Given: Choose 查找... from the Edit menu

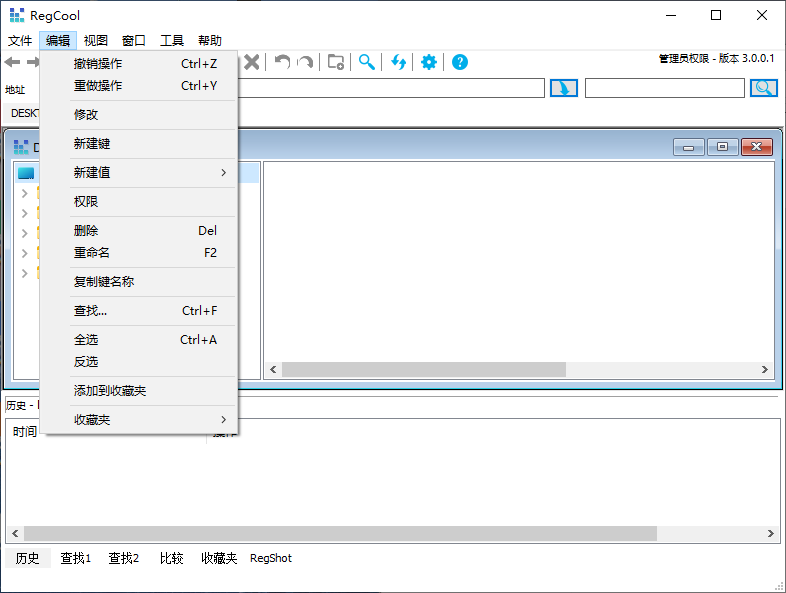Looking at the screenshot, I should coord(138,311).
